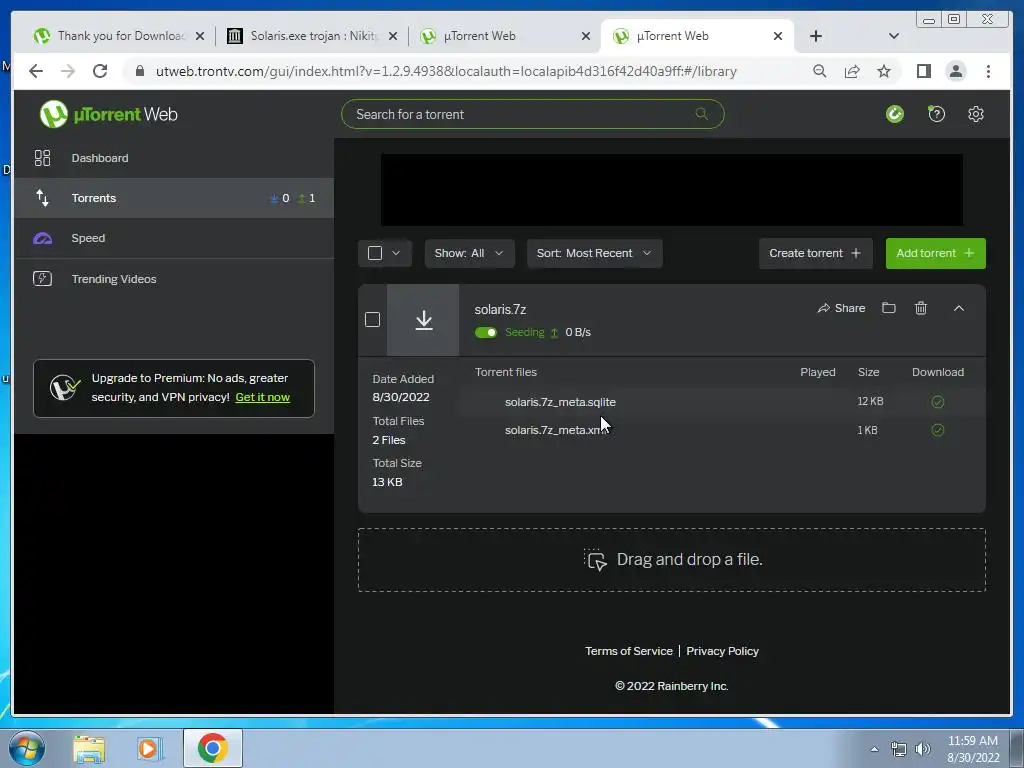
Task: Open the Dashboard sidebar item
Action: 174,158
